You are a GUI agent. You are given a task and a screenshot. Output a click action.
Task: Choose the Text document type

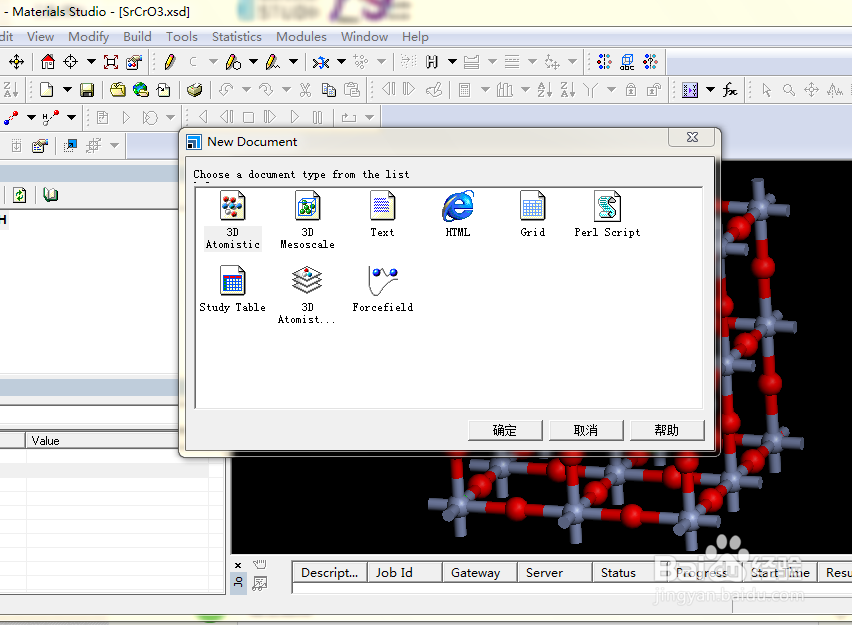pyautogui.click(x=383, y=214)
